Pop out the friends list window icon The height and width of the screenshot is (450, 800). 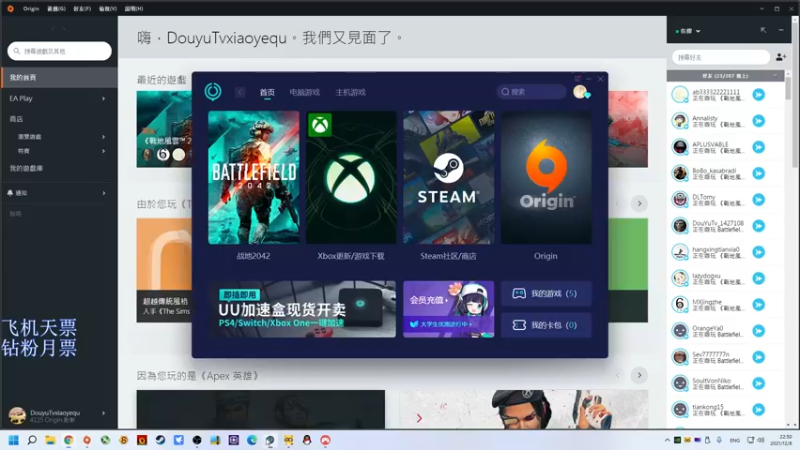click(x=763, y=30)
